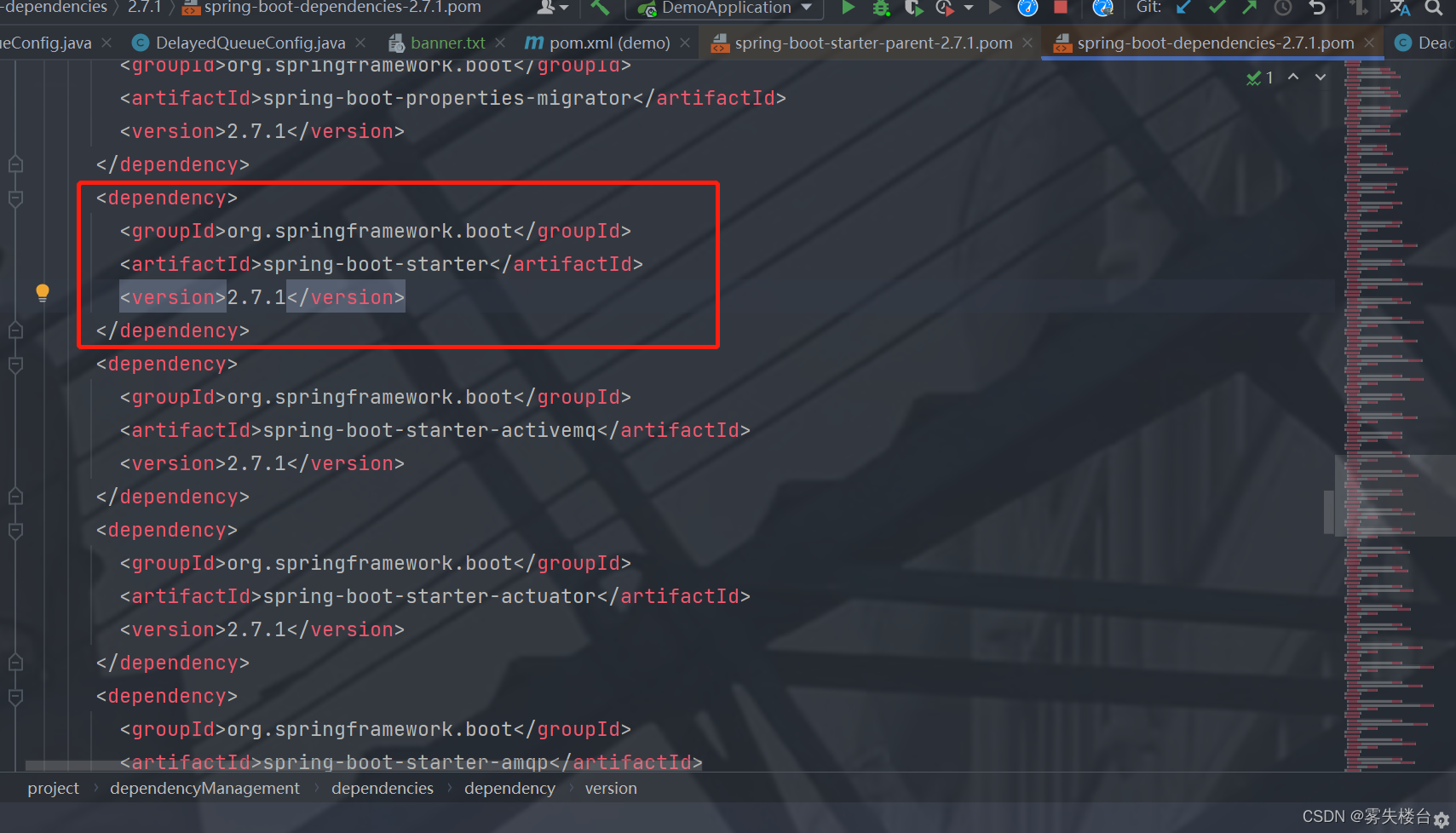Run DemoApplication with the green play icon
This screenshot has width=1456, height=833.
tap(848, 8)
